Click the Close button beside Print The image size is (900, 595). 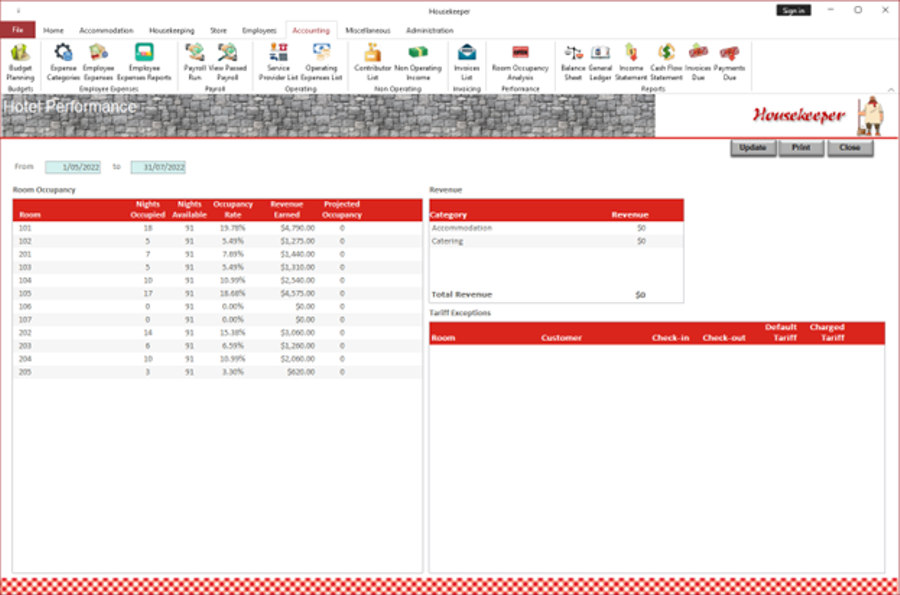(x=849, y=148)
